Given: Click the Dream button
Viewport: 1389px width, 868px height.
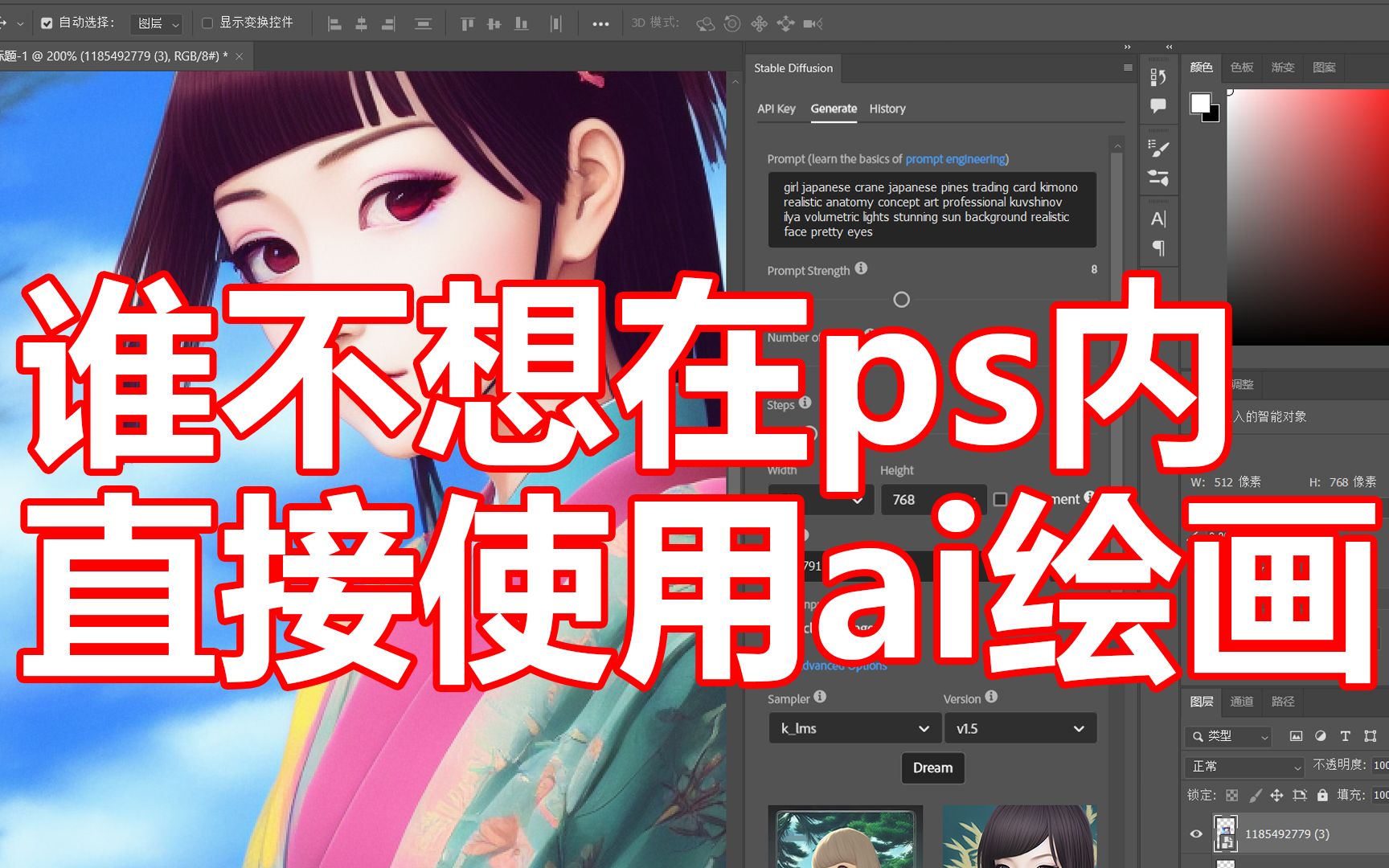Looking at the screenshot, I should click(932, 768).
